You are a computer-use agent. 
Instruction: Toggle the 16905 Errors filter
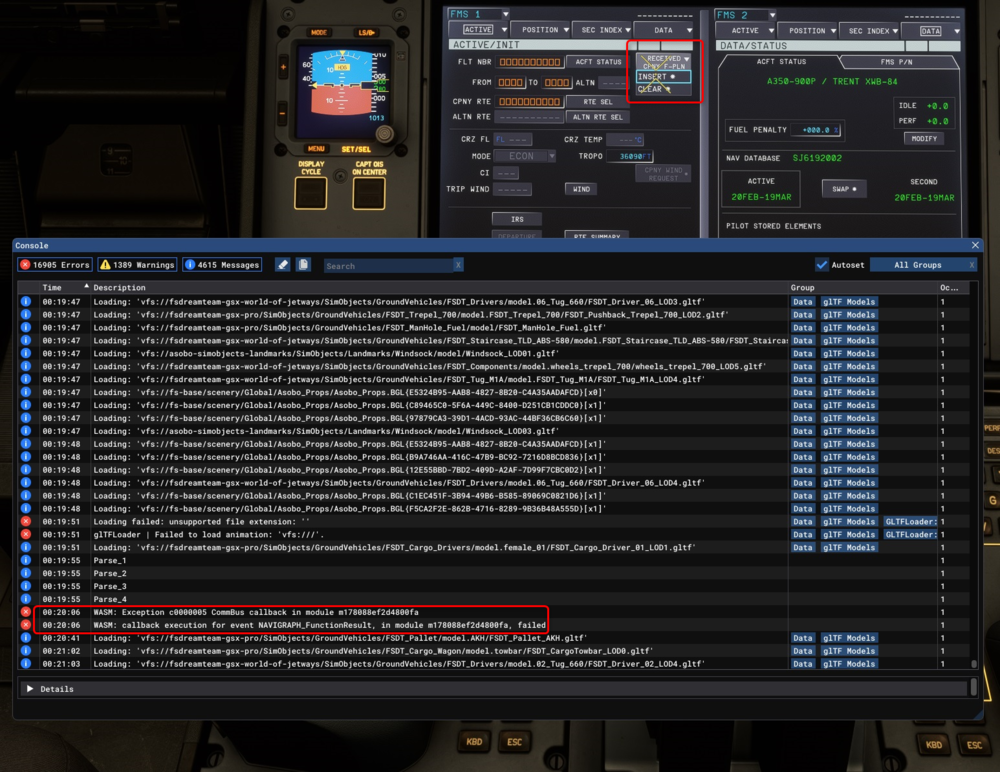[55, 265]
